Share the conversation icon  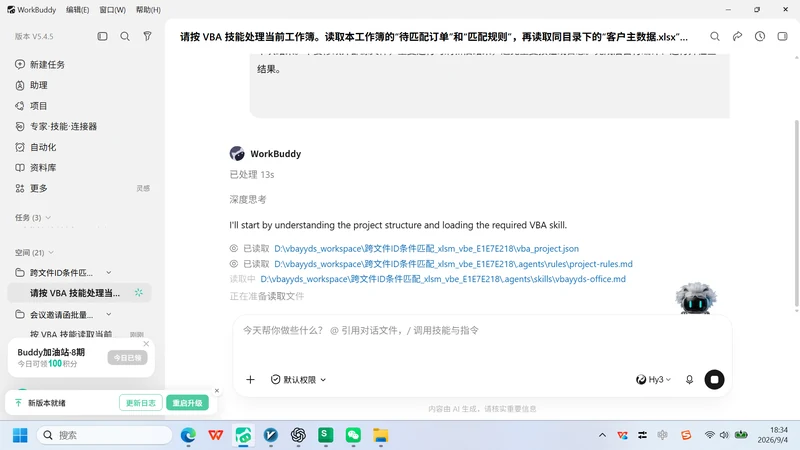point(737,36)
